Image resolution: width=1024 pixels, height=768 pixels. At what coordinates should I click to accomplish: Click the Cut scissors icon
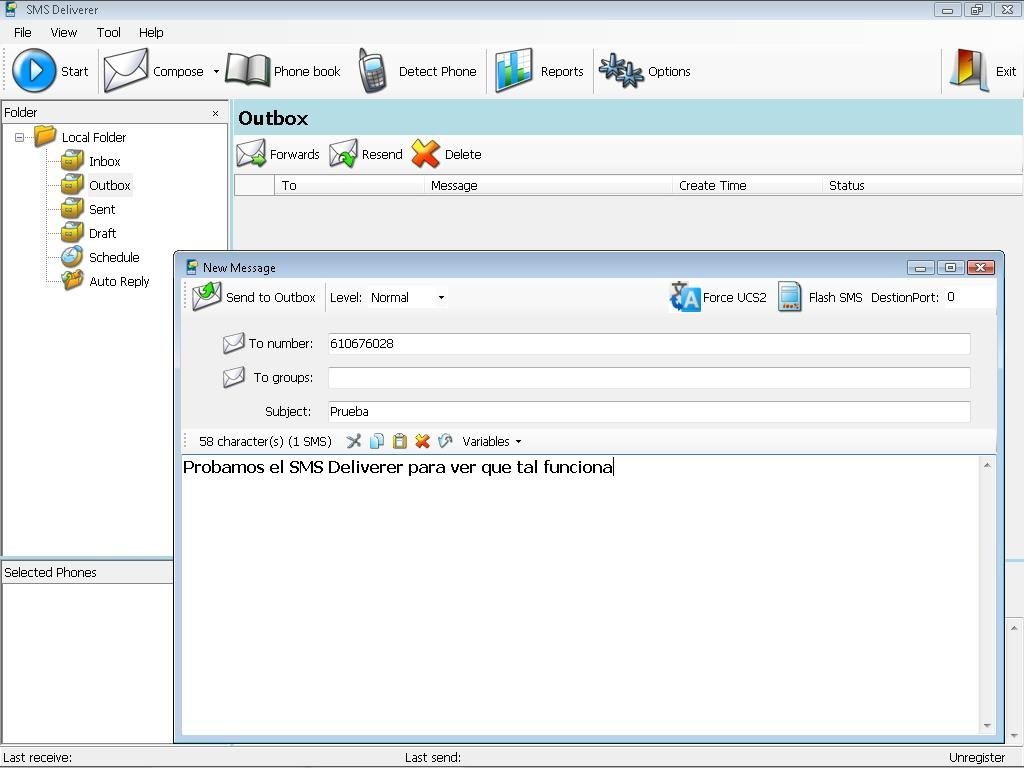tap(353, 441)
